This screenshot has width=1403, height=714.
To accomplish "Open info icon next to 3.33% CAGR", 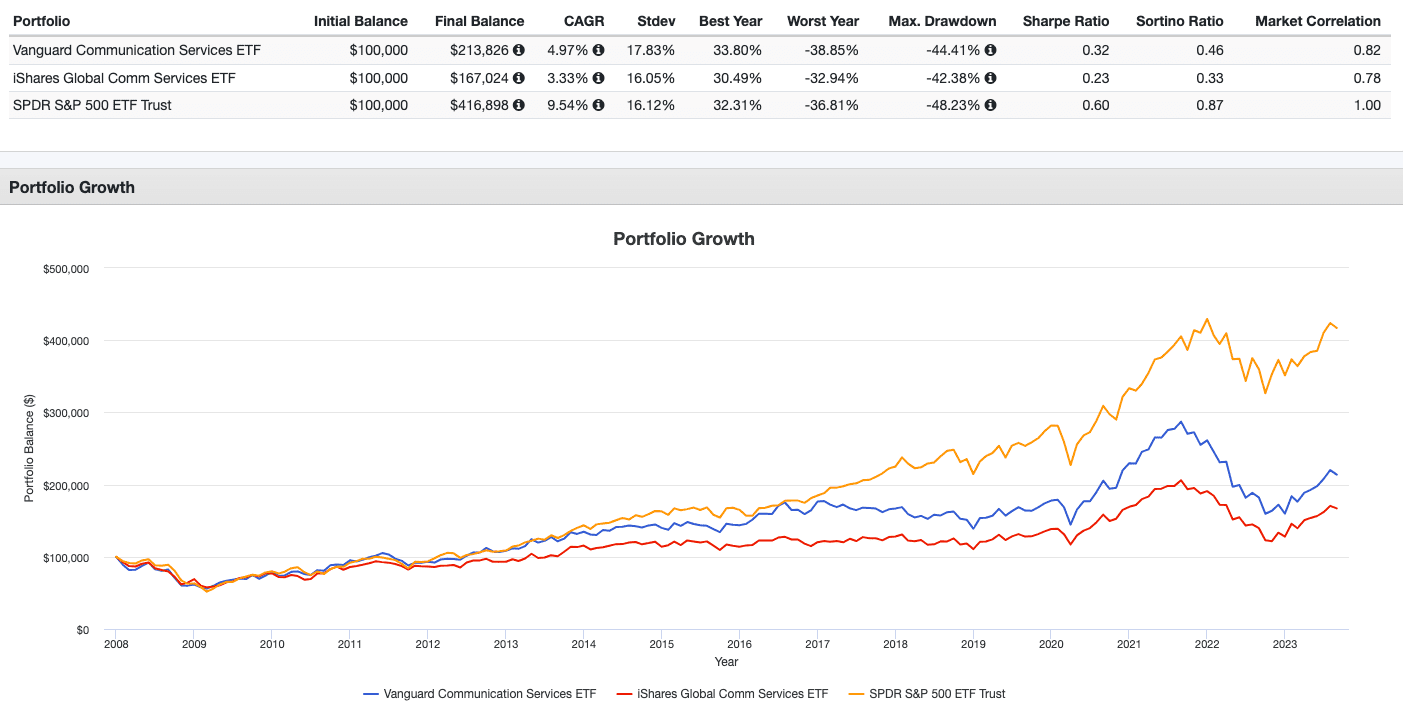I will tap(598, 78).
